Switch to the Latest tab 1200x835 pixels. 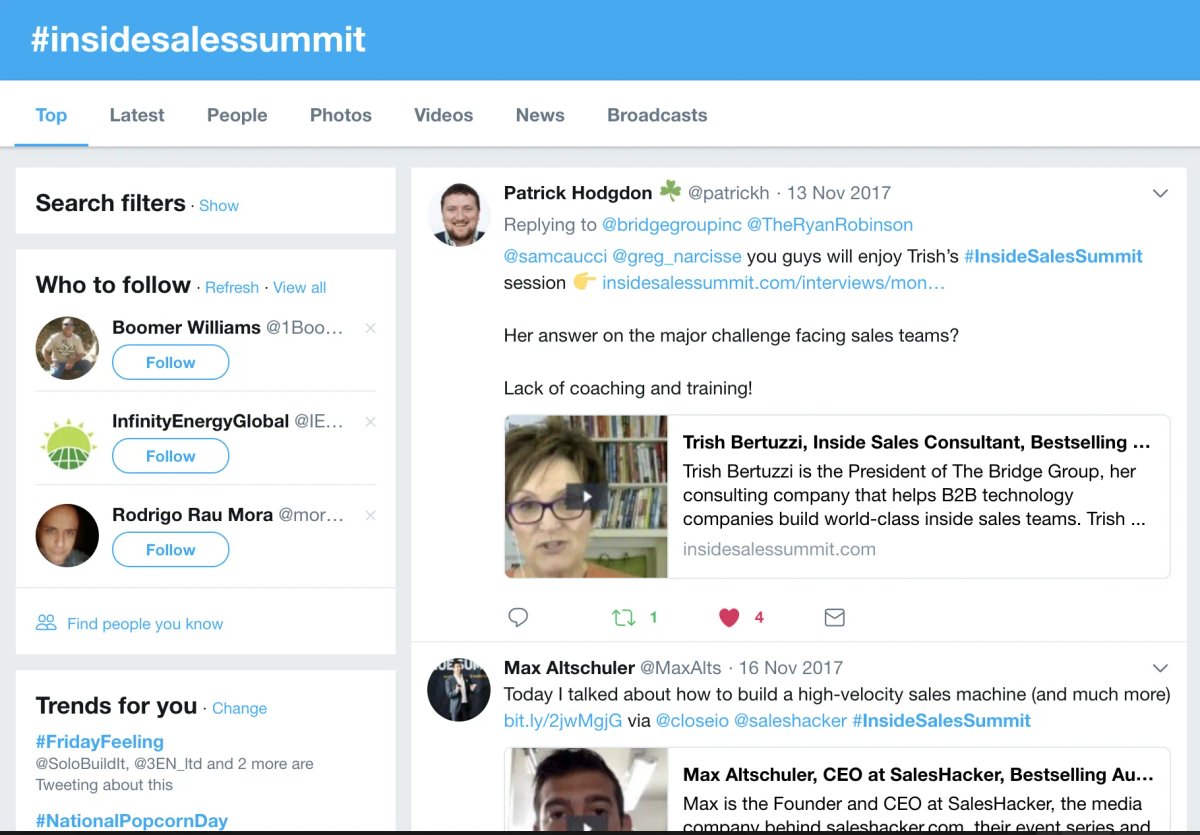pos(137,115)
